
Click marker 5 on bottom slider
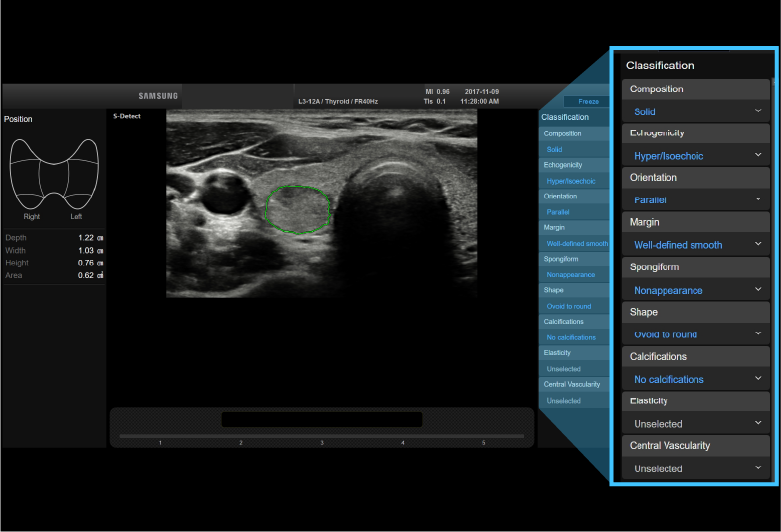pyautogui.click(x=484, y=442)
